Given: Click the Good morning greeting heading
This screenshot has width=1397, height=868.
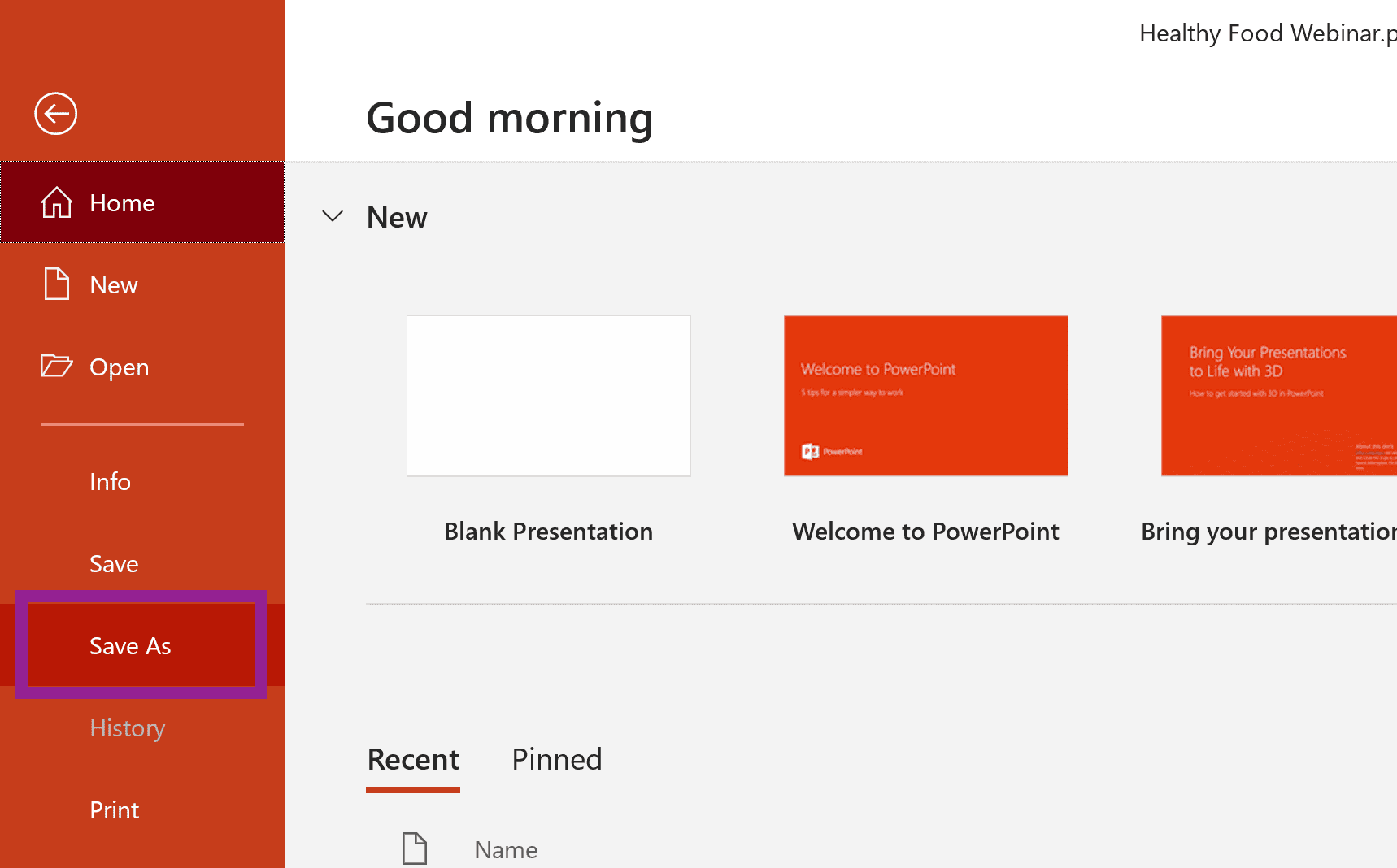Looking at the screenshot, I should tap(509, 117).
